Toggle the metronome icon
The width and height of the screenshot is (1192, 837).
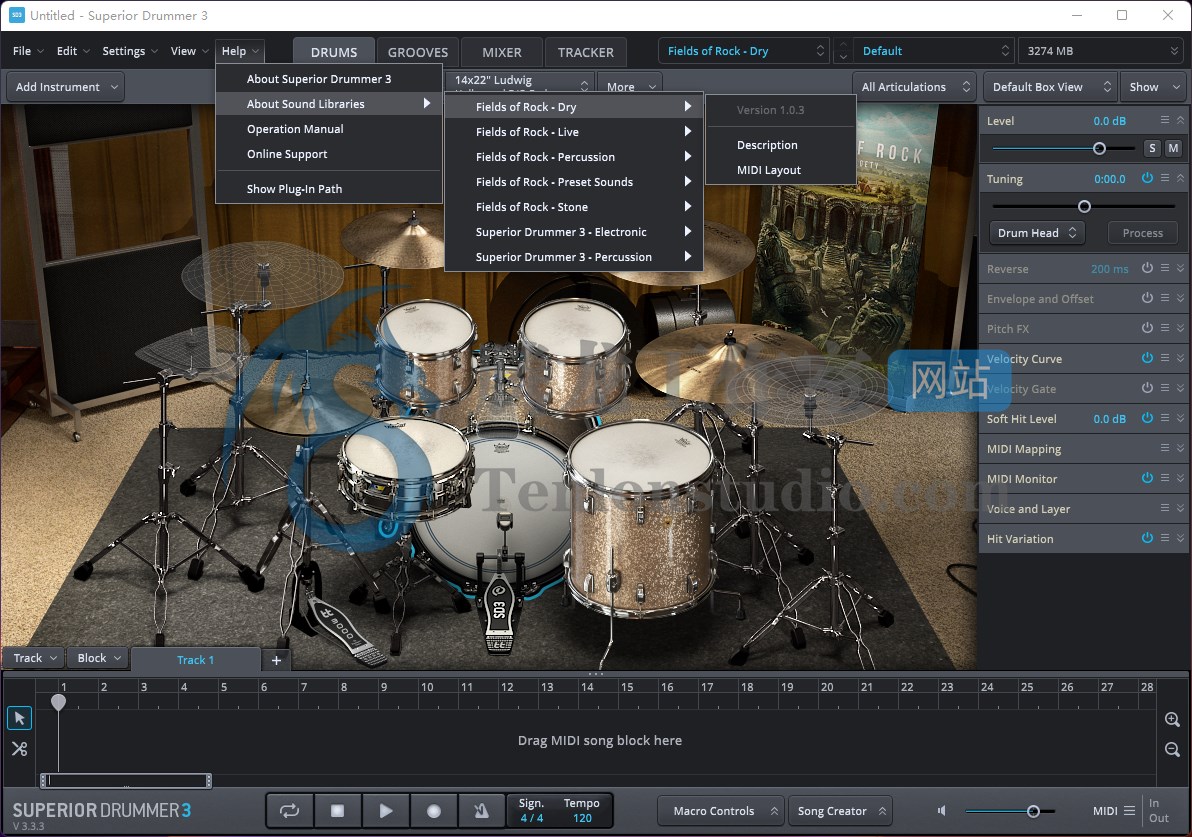pyautogui.click(x=481, y=810)
